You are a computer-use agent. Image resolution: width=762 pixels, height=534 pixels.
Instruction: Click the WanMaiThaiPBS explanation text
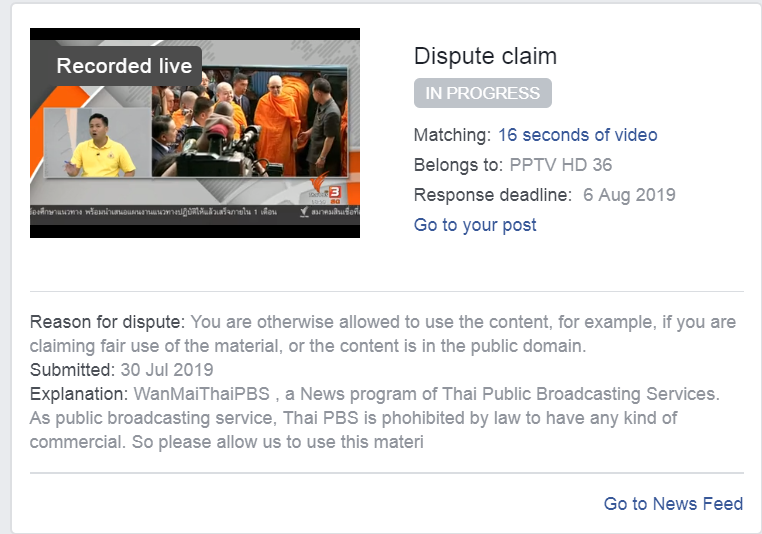pyautogui.click(x=375, y=418)
